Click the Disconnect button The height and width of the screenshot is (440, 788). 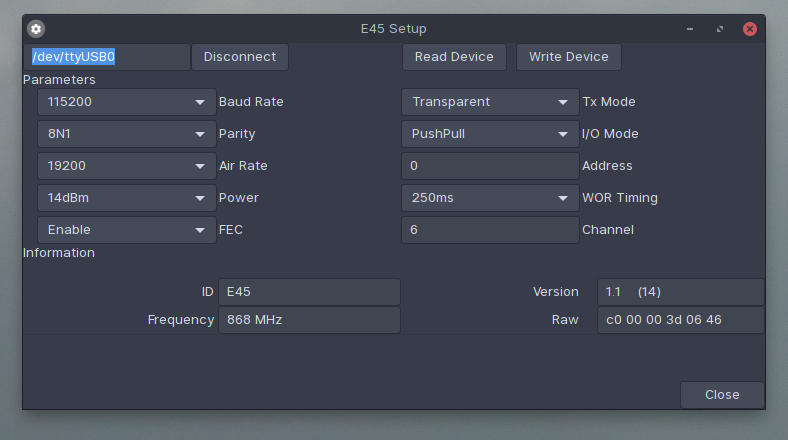tap(240, 57)
